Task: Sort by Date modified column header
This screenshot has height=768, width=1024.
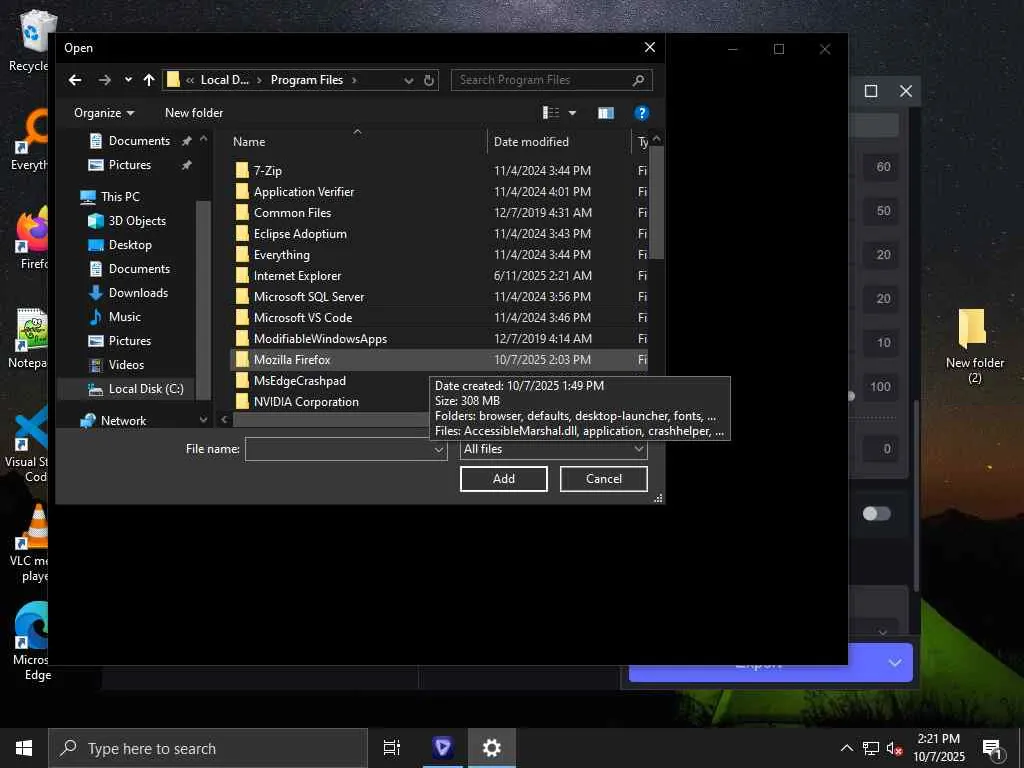Action: [531, 142]
